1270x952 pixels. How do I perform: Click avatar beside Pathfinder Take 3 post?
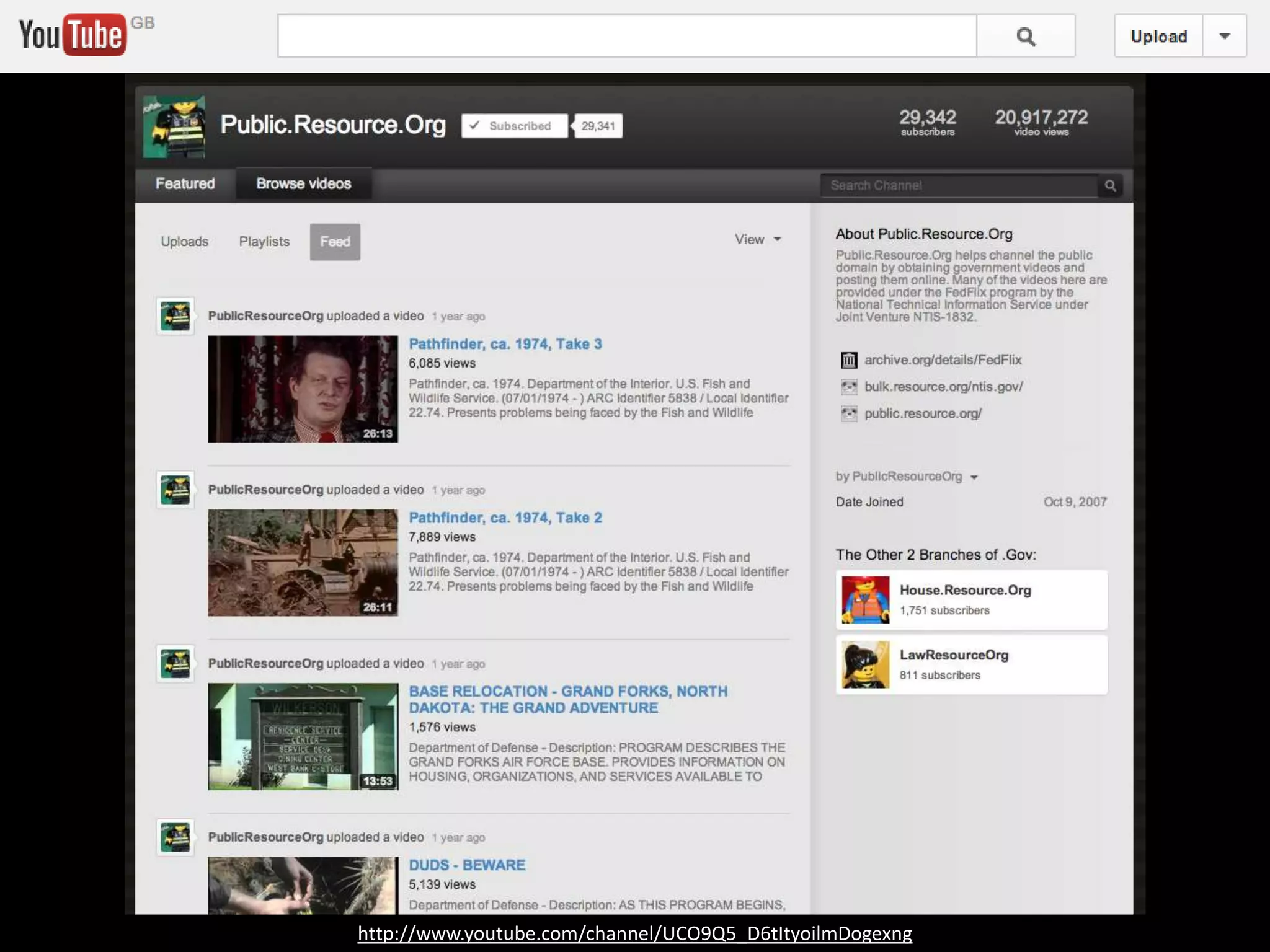(x=175, y=316)
